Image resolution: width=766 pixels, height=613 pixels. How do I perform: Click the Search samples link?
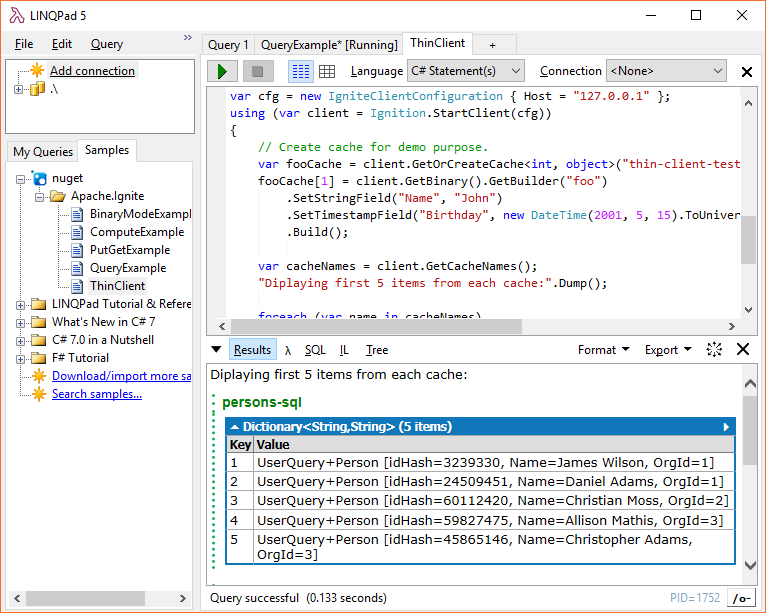(x=97, y=394)
